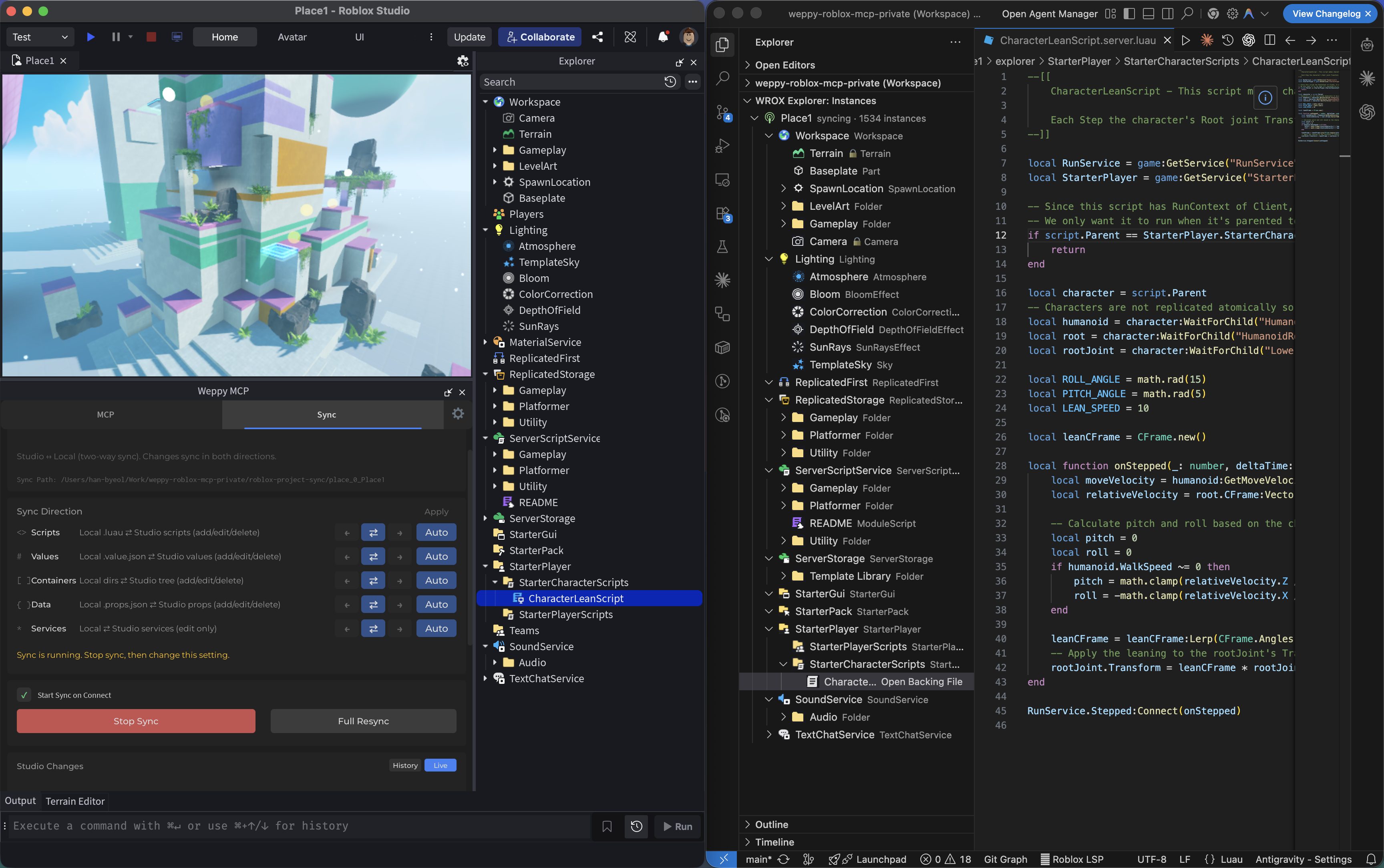The width and height of the screenshot is (1384, 868).
Task: Enable the Start Sync on Connect checkbox
Action: point(25,694)
